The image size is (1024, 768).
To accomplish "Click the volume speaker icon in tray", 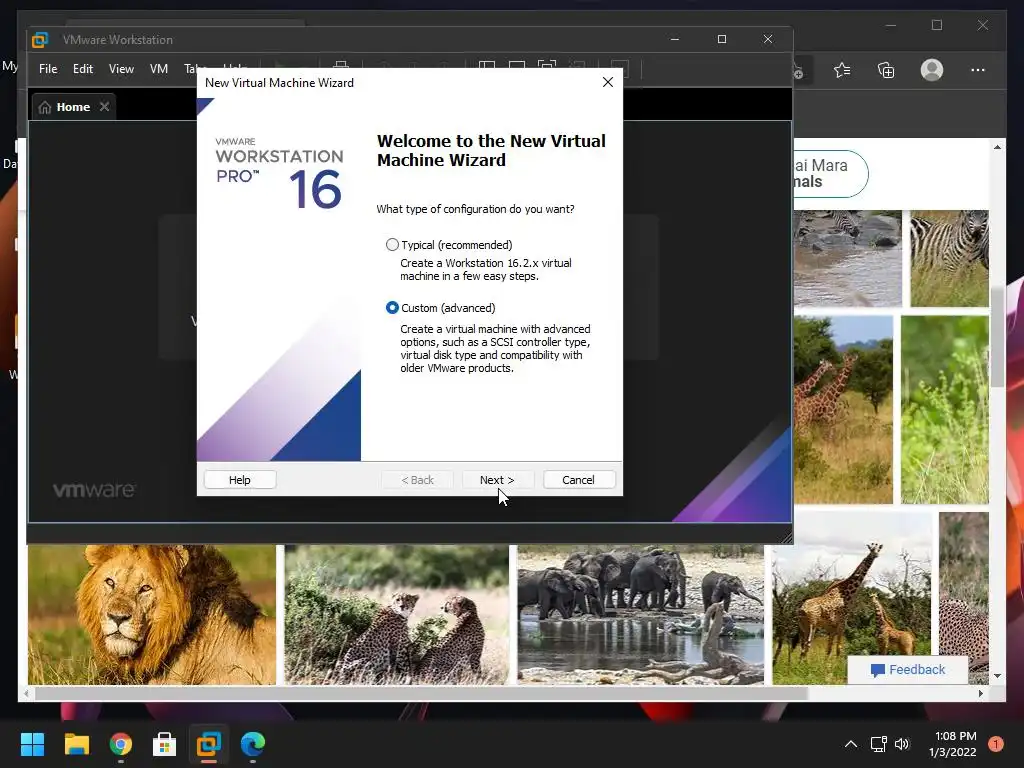I will pos(902,744).
